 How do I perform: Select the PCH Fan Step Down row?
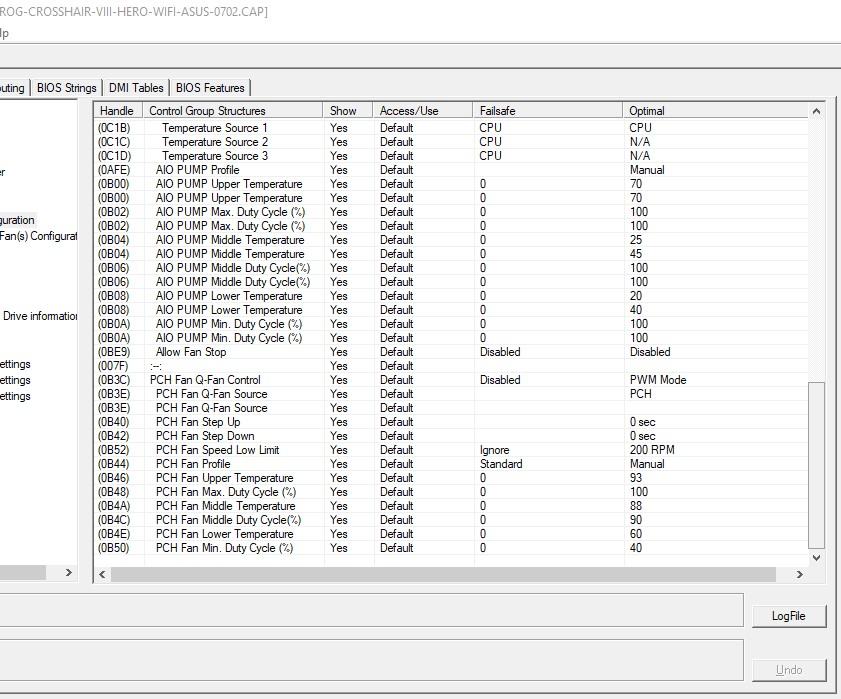point(451,436)
